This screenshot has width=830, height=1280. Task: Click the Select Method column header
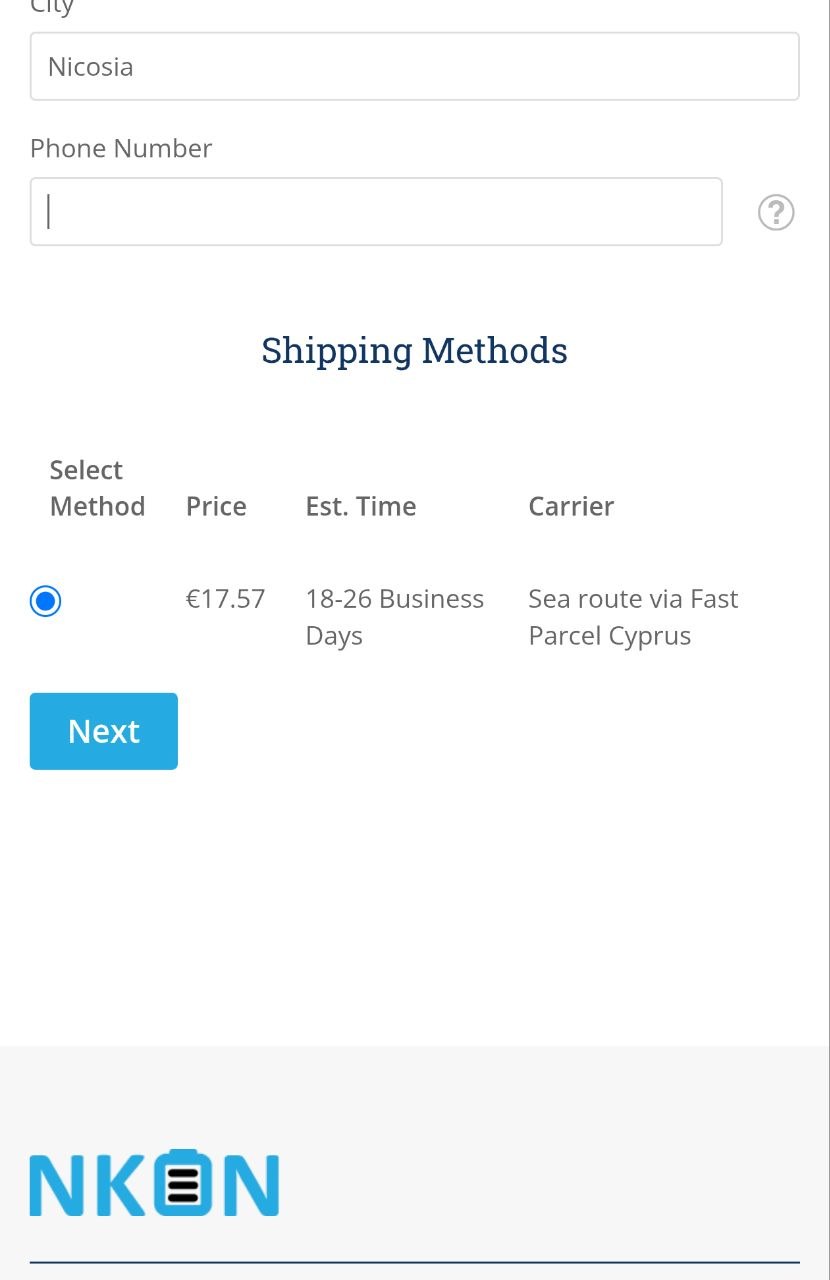click(97, 488)
